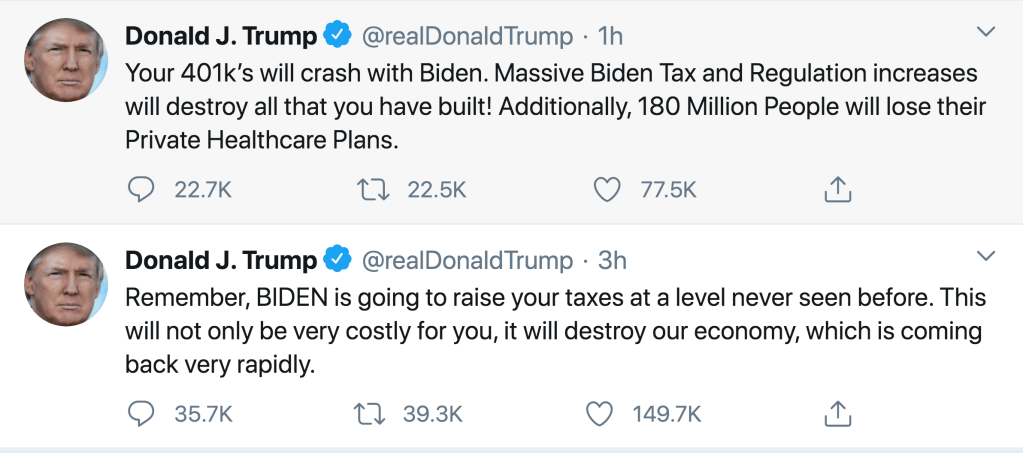Like the raise your taxes tweet
This screenshot has width=1023, height=453.
point(601,412)
